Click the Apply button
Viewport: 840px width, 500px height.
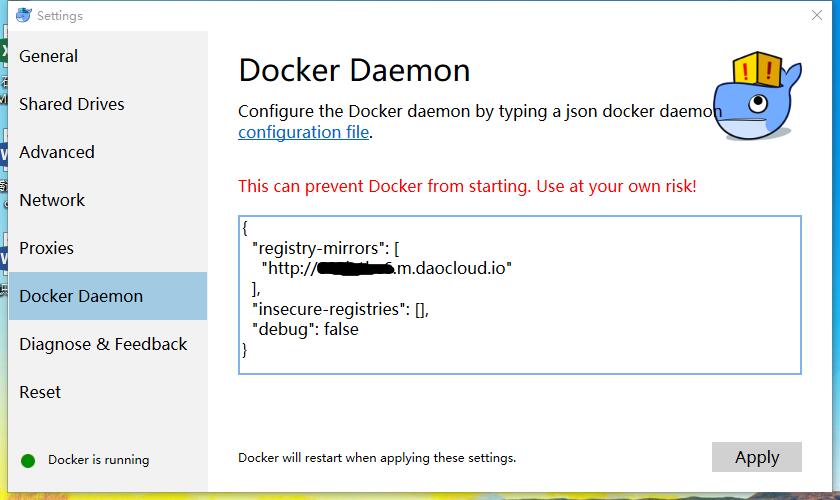[x=756, y=457]
